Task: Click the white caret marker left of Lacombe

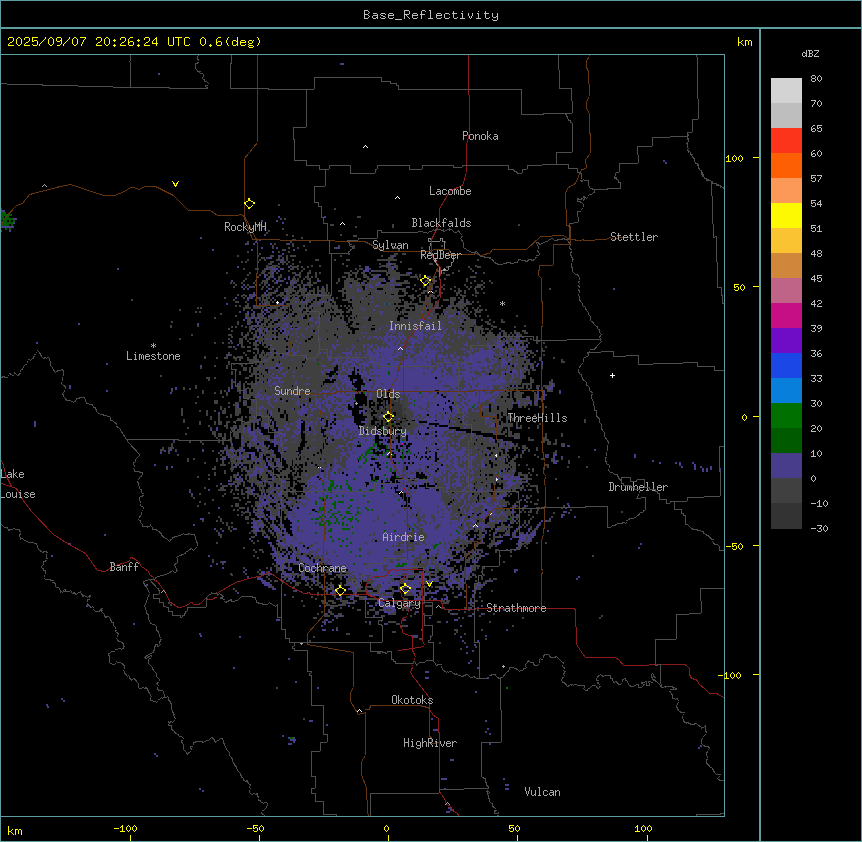Action: point(397,198)
